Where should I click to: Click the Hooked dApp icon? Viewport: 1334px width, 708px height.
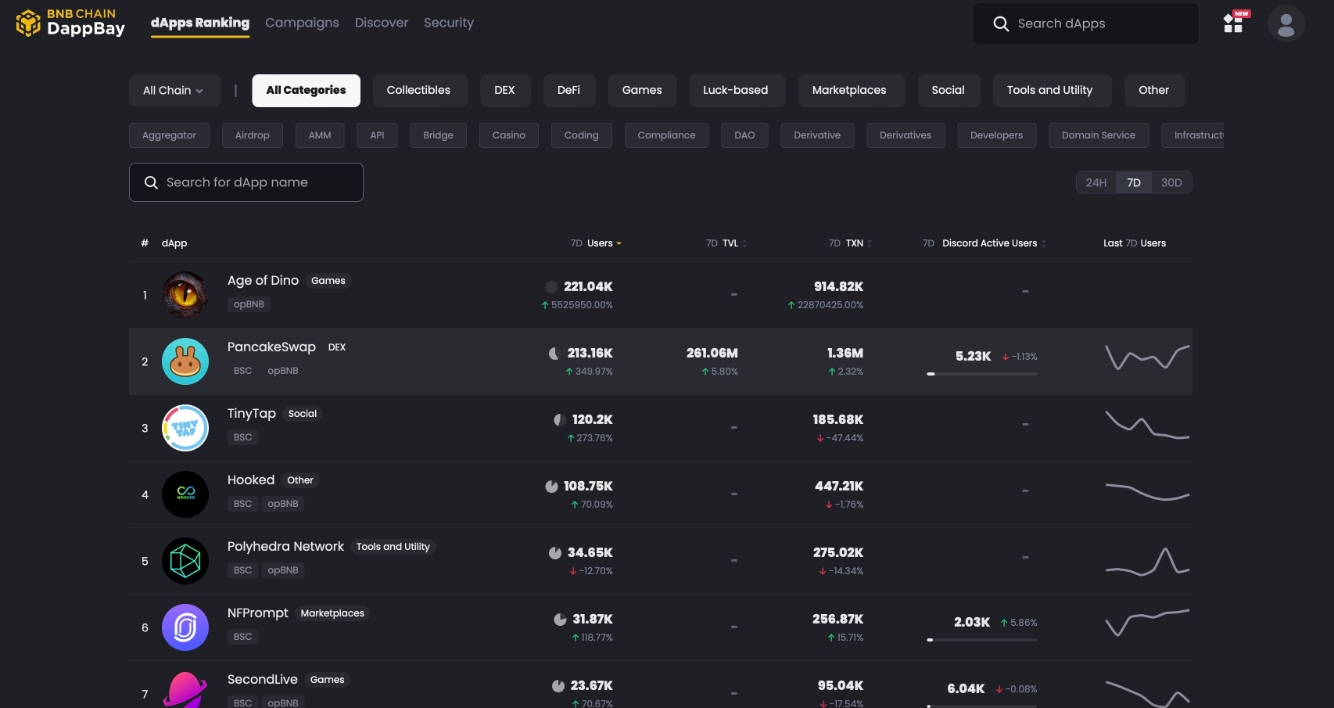coord(185,494)
